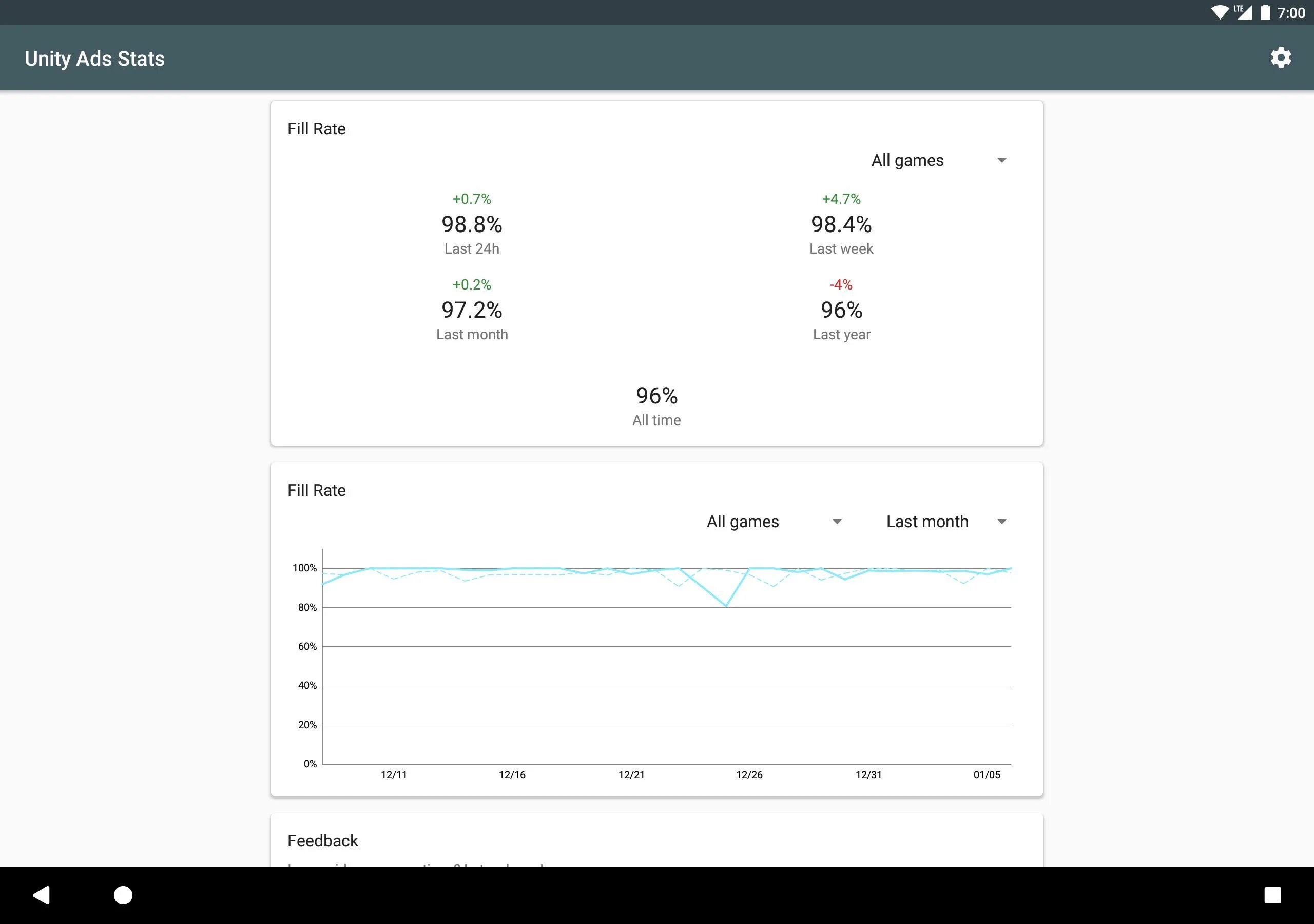Tap the Unity Ads Stats title
This screenshot has height=924, width=1314.
click(94, 59)
